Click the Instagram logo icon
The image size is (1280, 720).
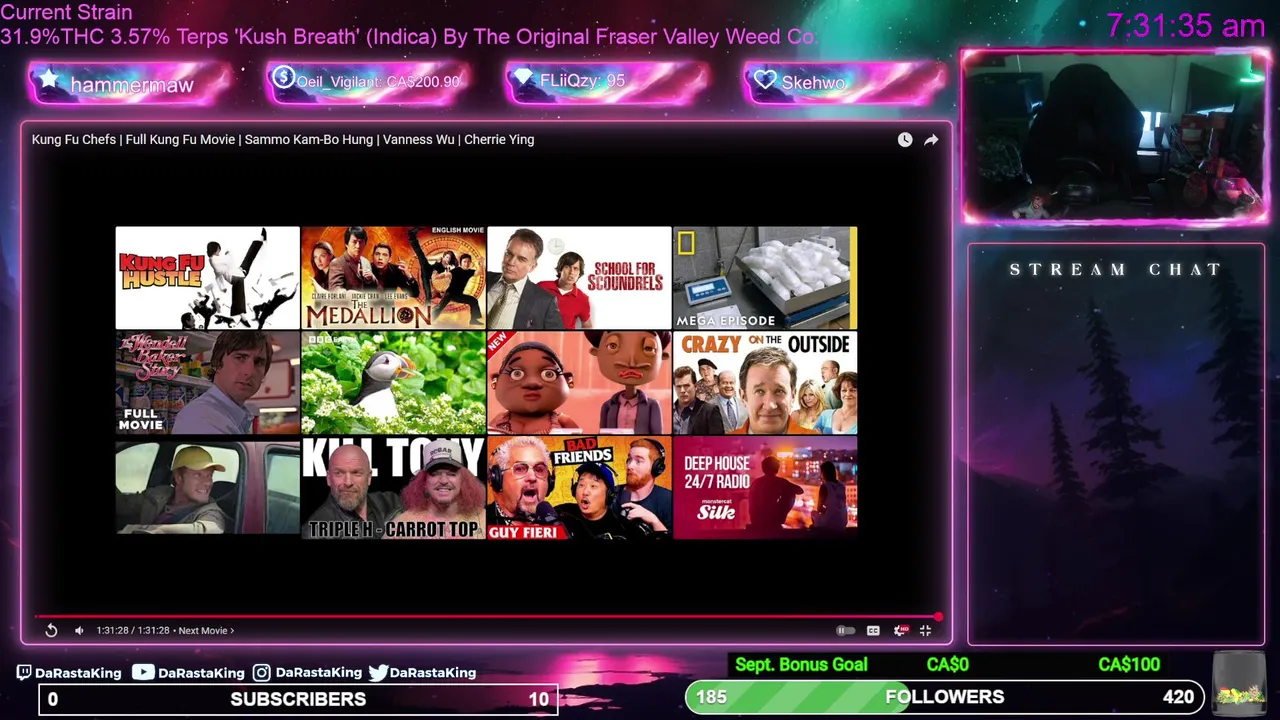pos(261,673)
